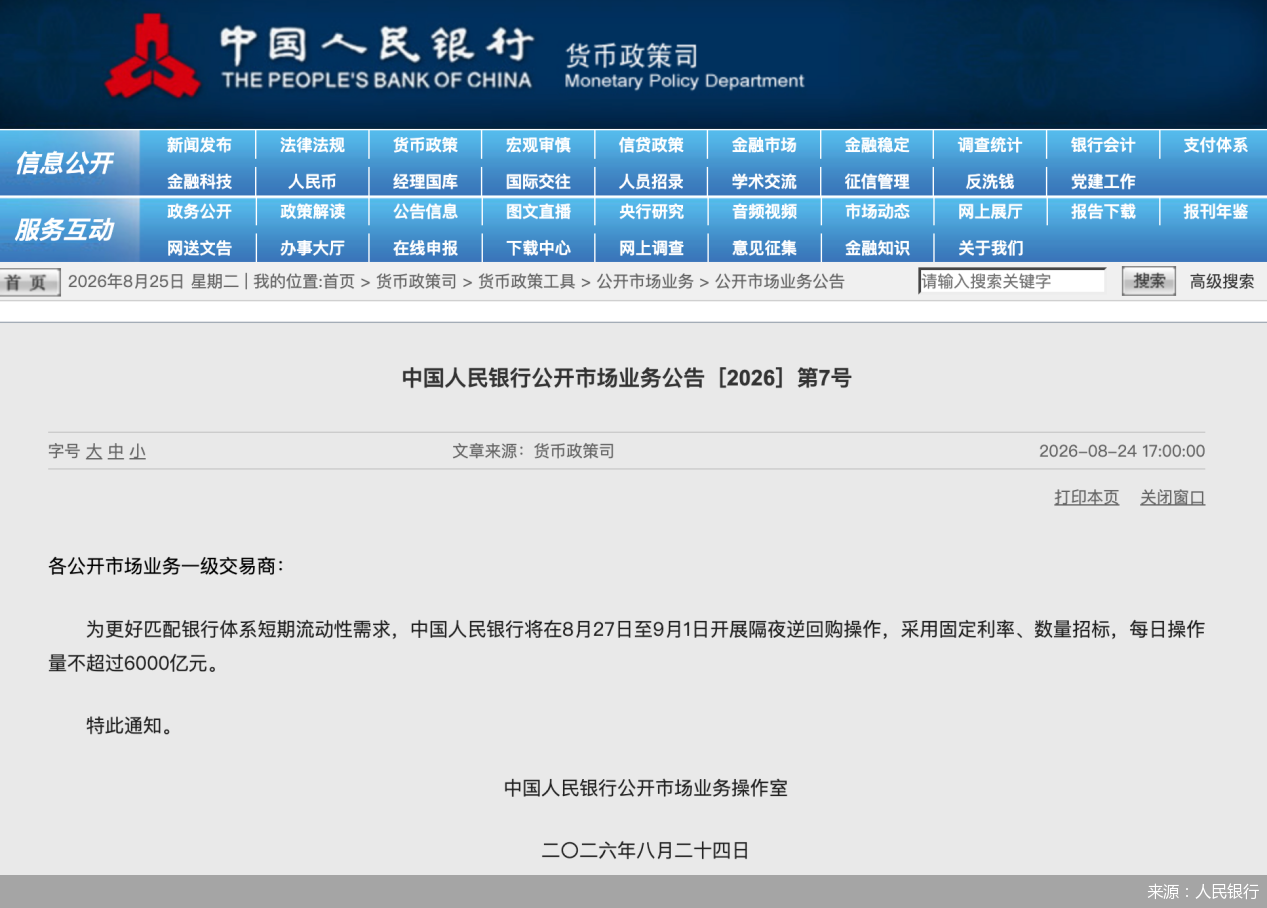Select 反洗钱 navigation item
This screenshot has width=1267, height=908.
pos(990,182)
